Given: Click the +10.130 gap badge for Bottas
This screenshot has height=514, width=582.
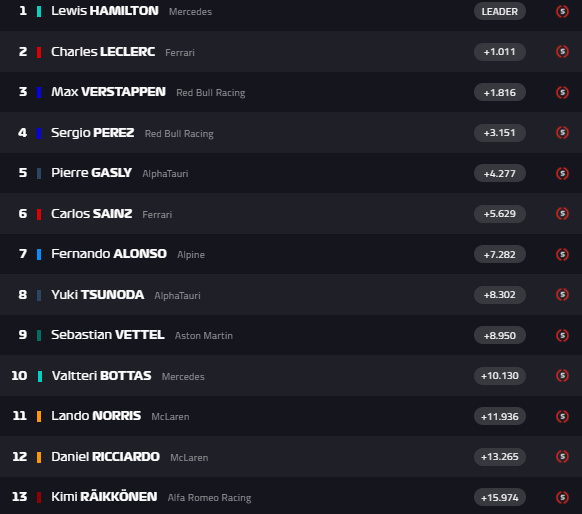Looking at the screenshot, I should pyautogui.click(x=500, y=376).
